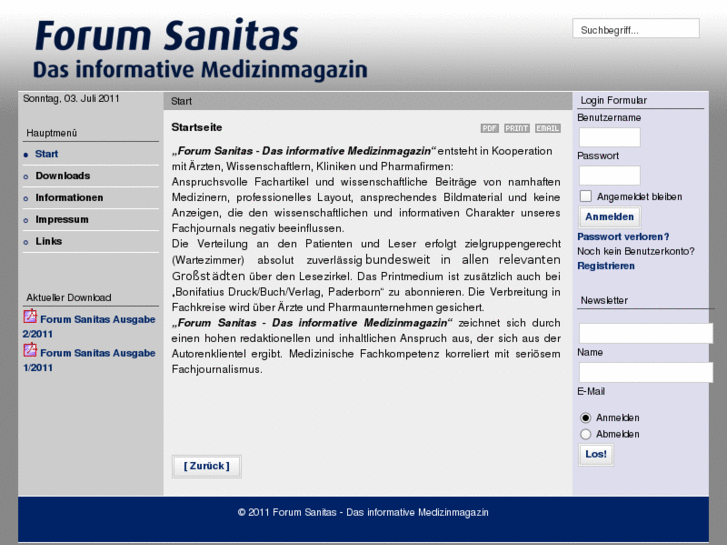Open 'Forum Sanitas Ausgabe 2/2011' download link
The image size is (727, 545).
point(89,327)
